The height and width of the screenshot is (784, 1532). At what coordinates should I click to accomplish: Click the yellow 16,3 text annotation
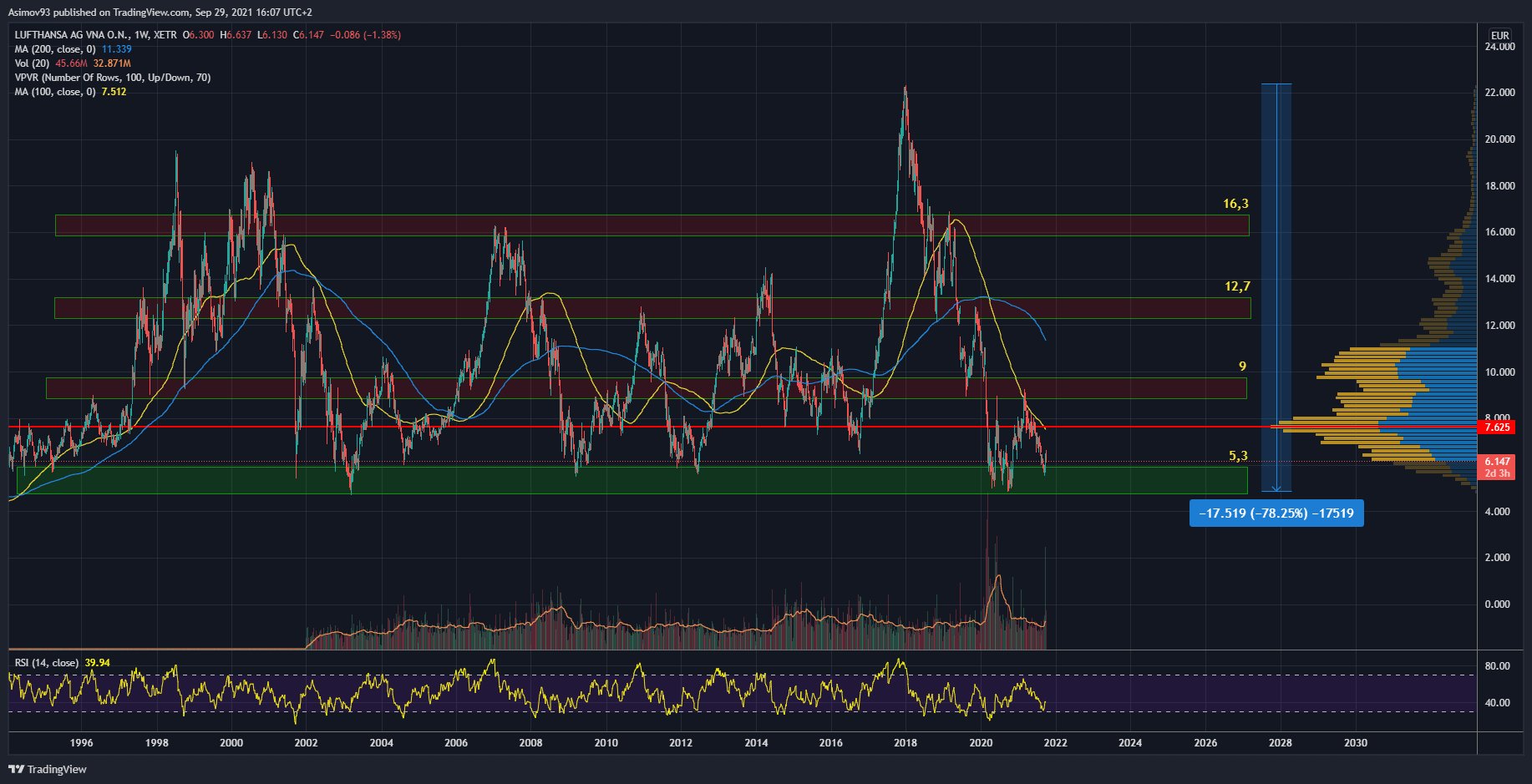[x=1235, y=204]
